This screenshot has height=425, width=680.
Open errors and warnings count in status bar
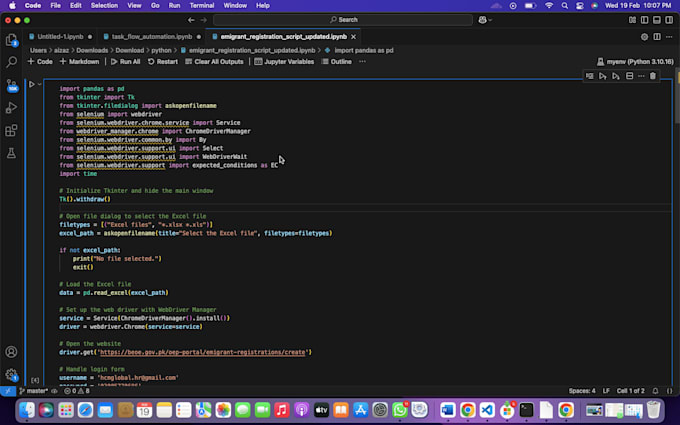pos(77,391)
